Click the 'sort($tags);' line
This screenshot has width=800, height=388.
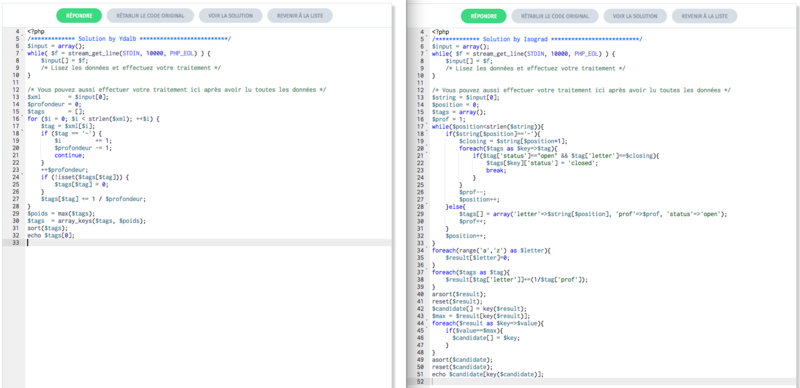[x=47, y=229]
